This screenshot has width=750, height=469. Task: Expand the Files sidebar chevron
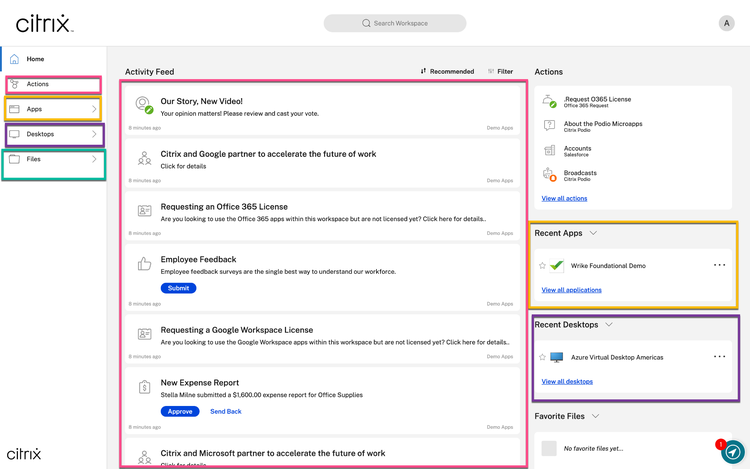[x=94, y=159]
